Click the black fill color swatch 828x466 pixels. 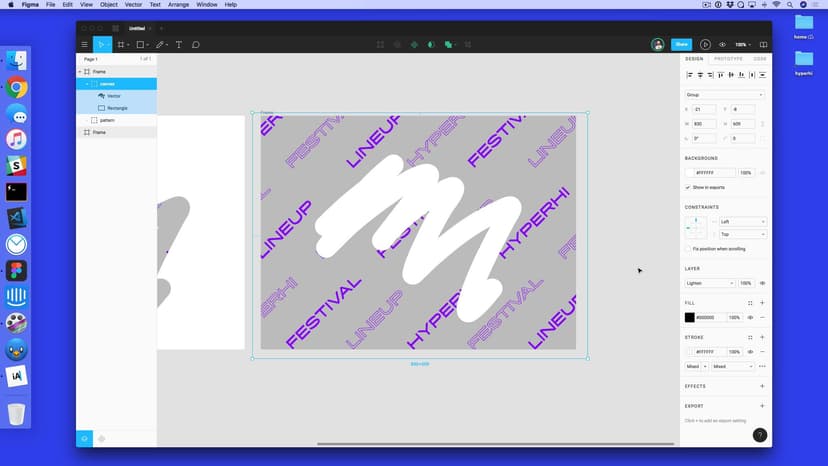pos(690,317)
